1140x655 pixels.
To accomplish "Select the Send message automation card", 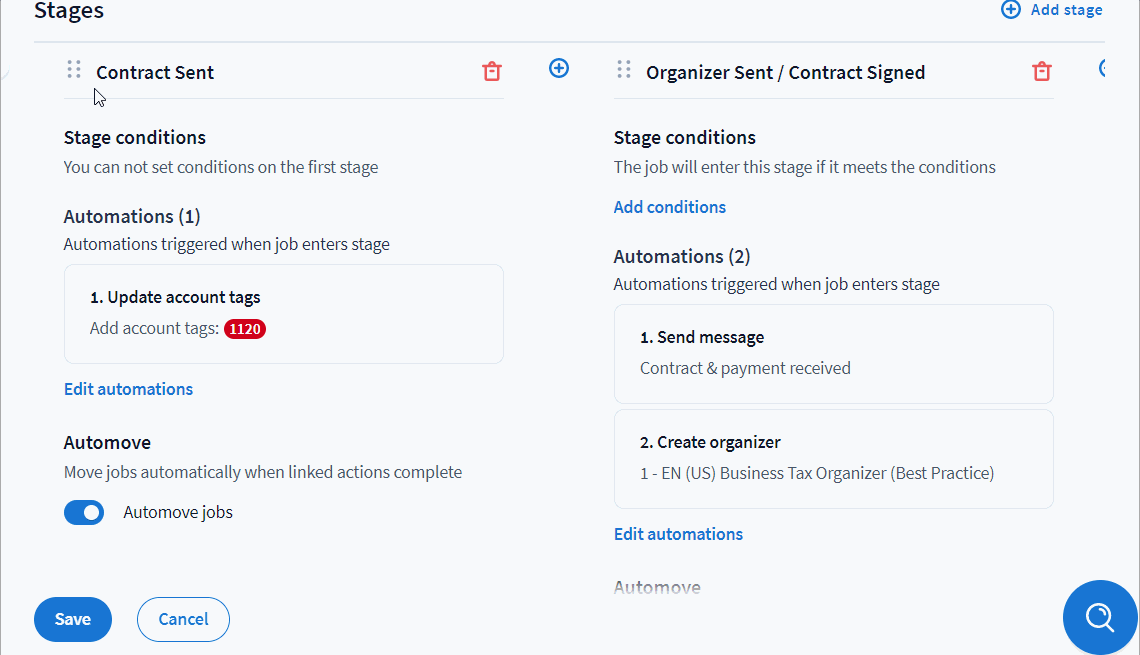I will pyautogui.click(x=833, y=353).
